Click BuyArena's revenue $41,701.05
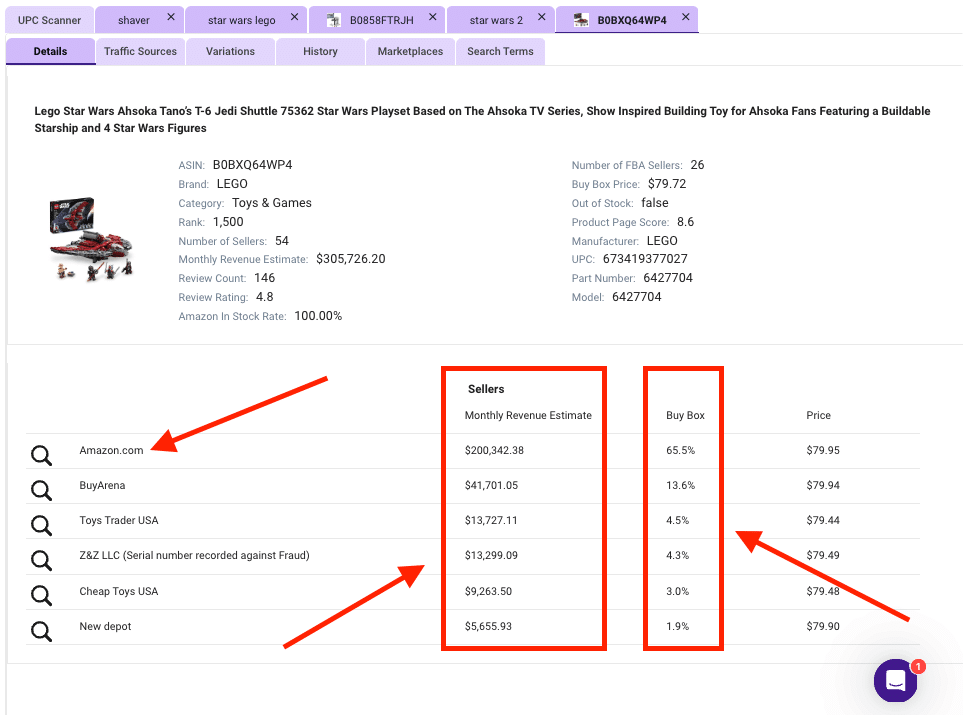 pyautogui.click(x=491, y=485)
